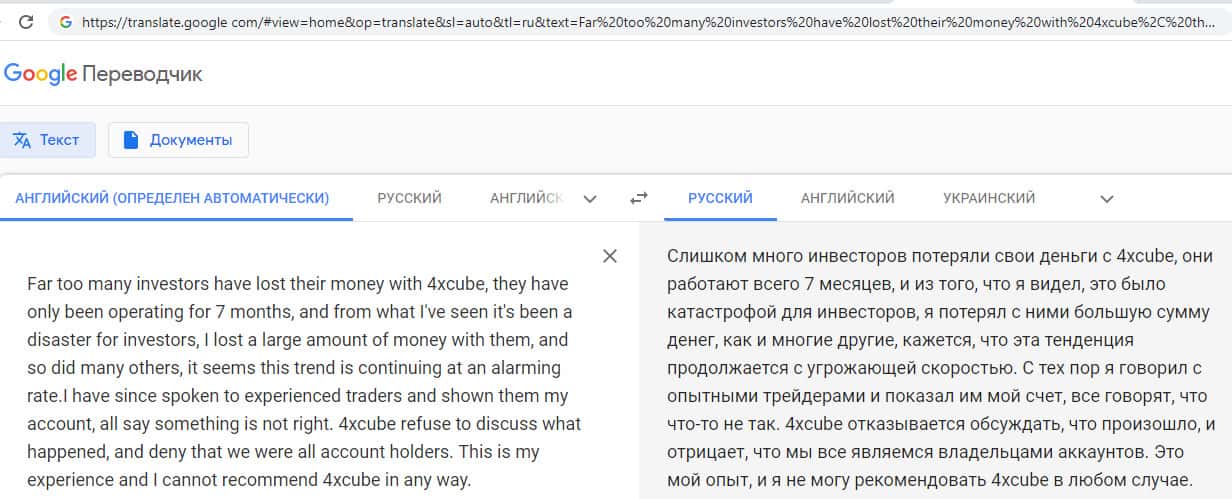Swap source and target languages

pyautogui.click(x=639, y=199)
